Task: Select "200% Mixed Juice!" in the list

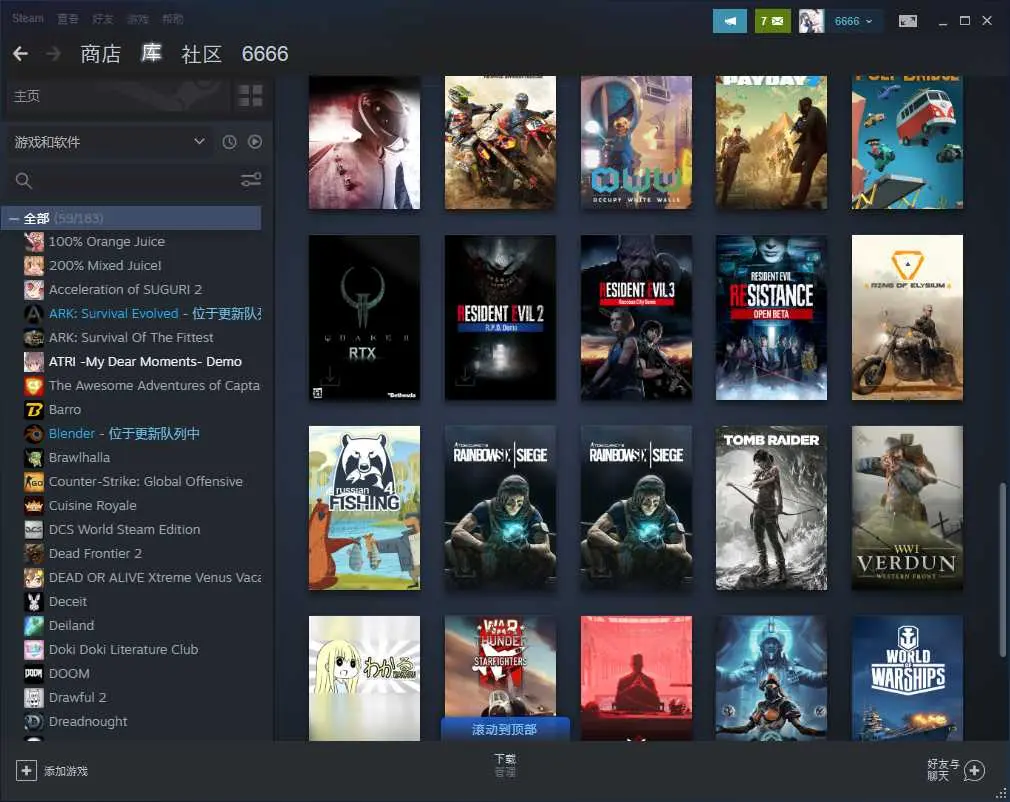Action: pos(105,265)
